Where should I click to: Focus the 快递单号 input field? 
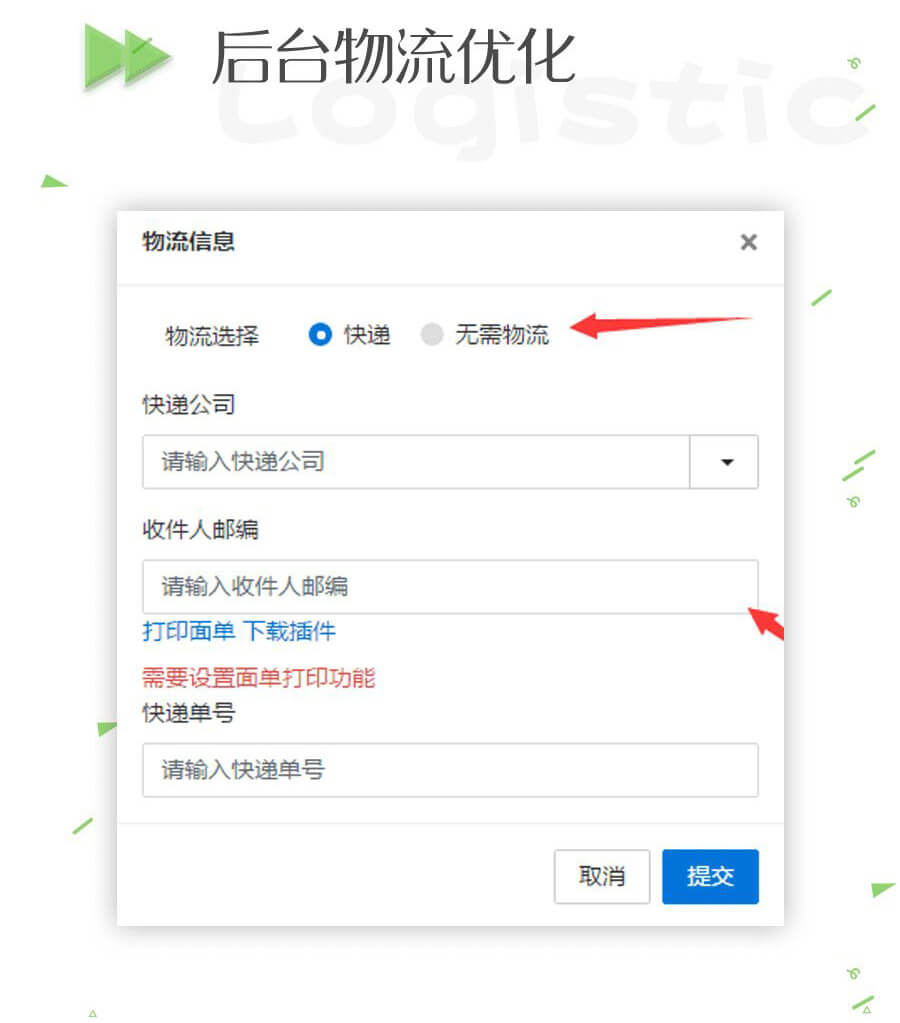click(450, 770)
